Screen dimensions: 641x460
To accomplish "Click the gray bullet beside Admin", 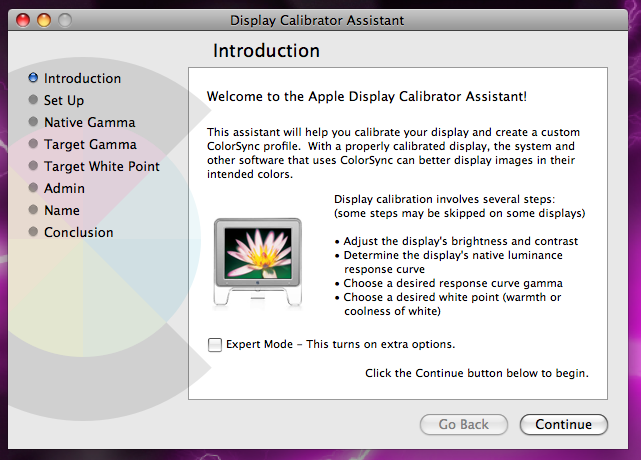I will [x=33, y=188].
